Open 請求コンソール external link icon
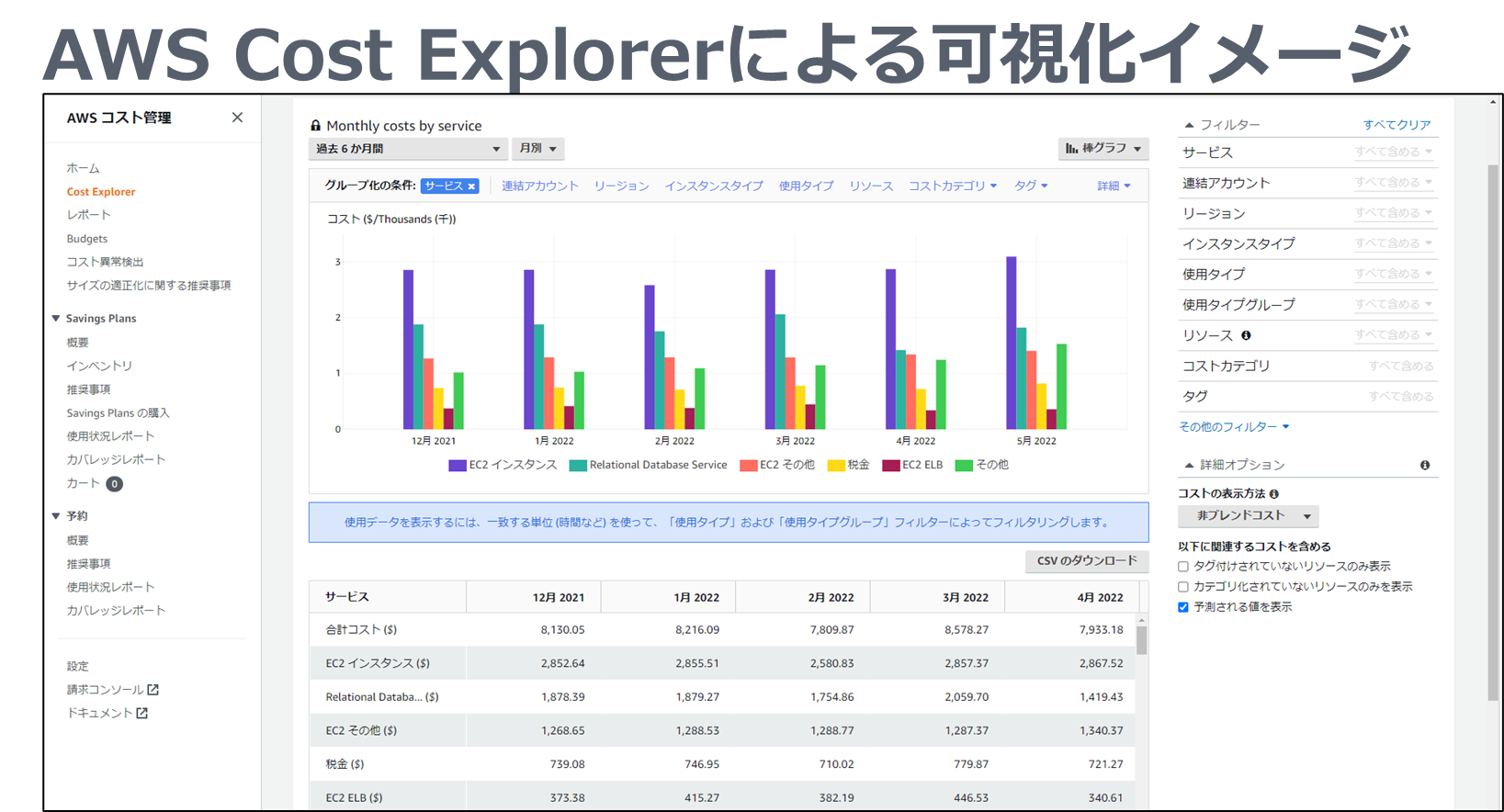 [153, 690]
